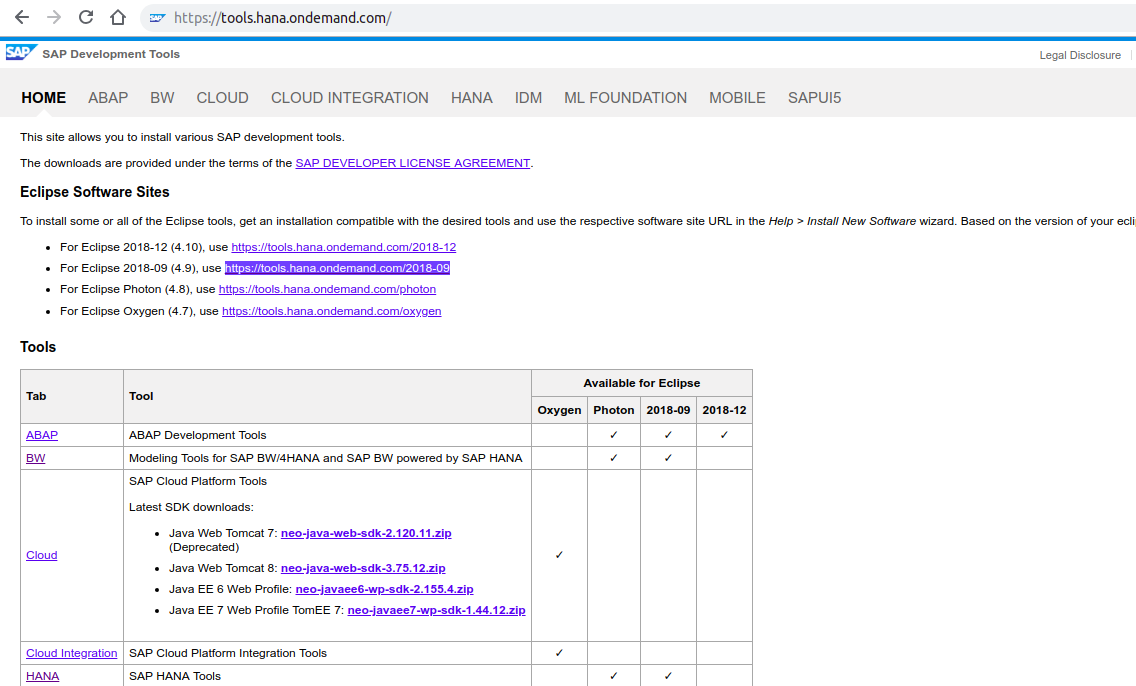Select the SAPUI5 tab
1136x686 pixels.
[814, 98]
